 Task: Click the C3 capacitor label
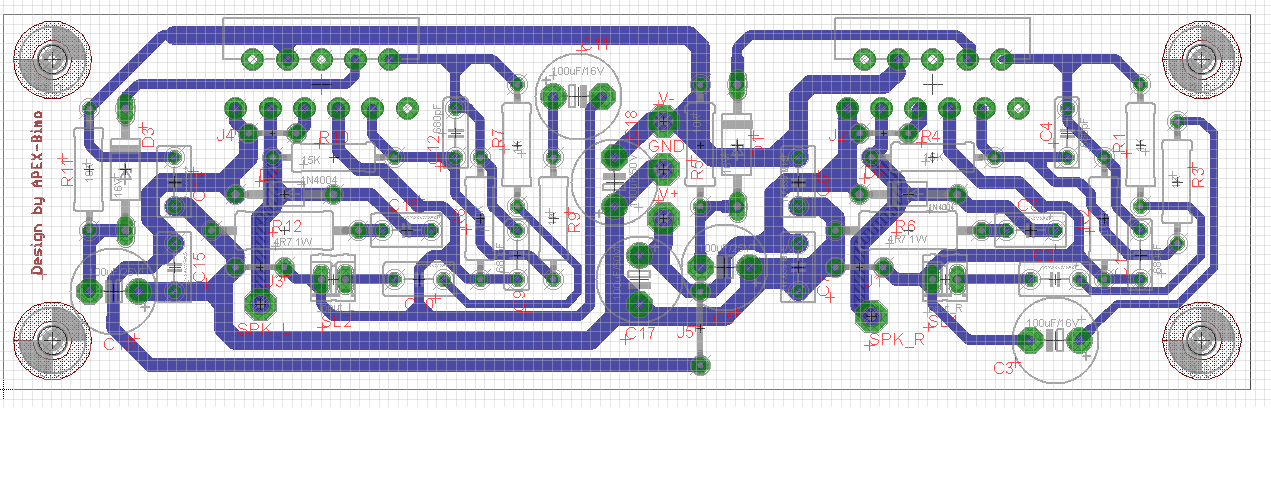[1004, 369]
